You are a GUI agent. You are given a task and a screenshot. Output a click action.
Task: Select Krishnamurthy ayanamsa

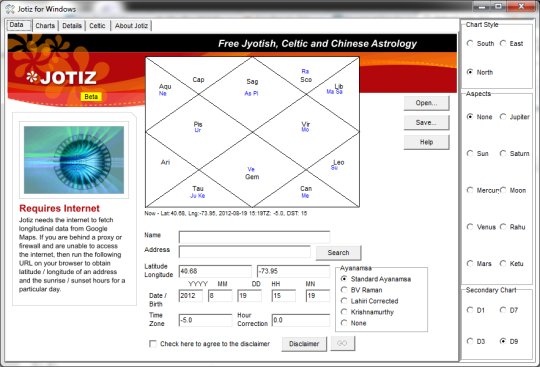[x=367, y=312]
